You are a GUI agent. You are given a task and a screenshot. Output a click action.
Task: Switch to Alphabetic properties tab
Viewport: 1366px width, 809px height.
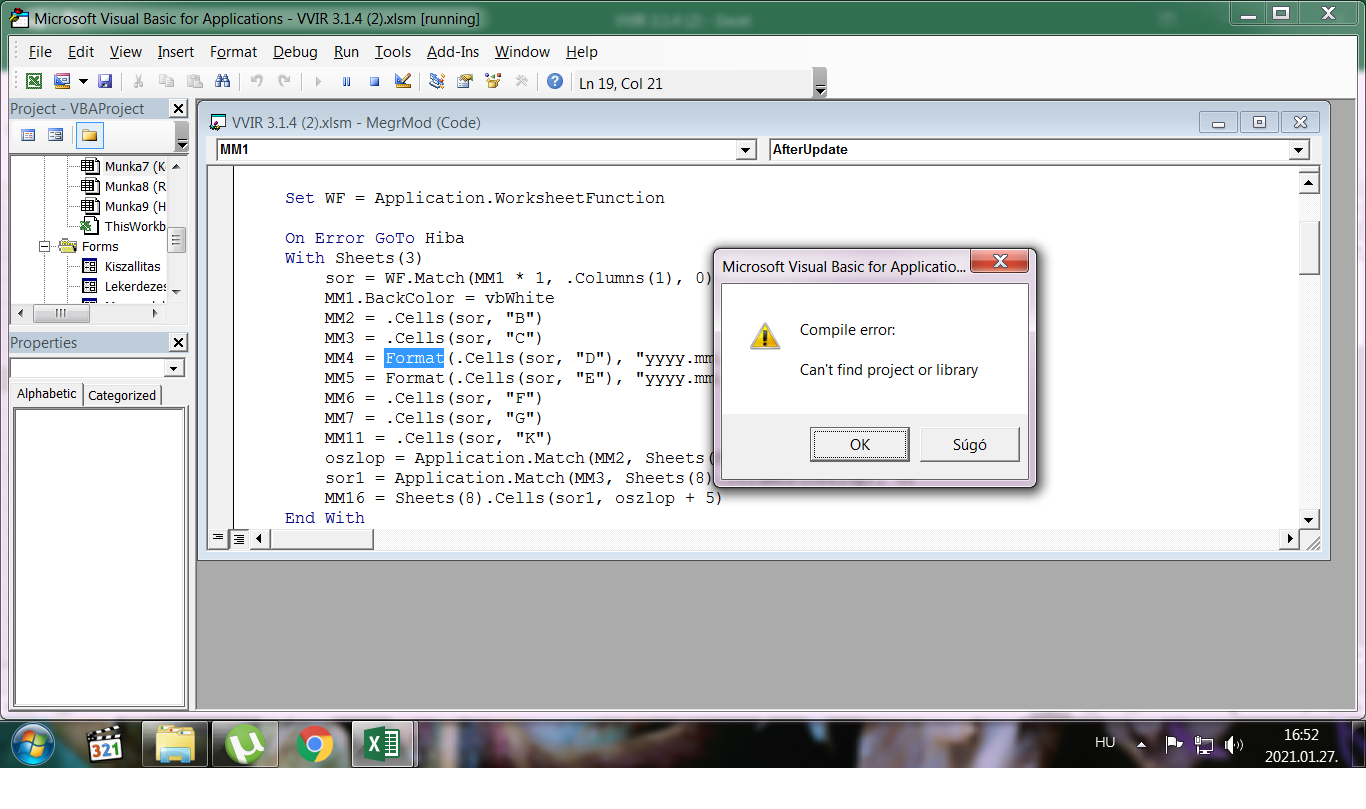point(47,394)
